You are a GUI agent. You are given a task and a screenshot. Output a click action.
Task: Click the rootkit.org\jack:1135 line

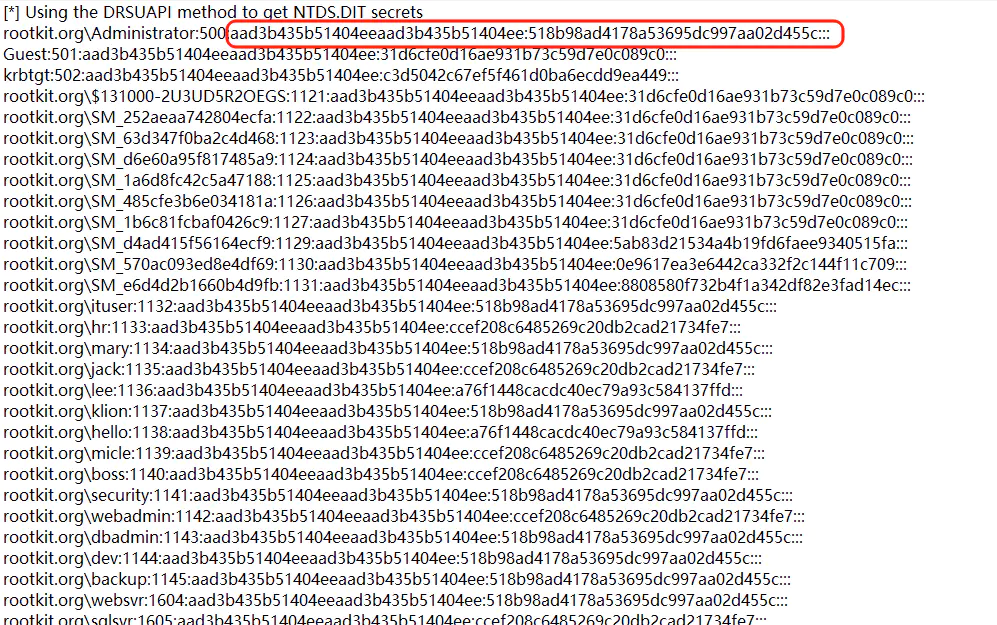379,369
